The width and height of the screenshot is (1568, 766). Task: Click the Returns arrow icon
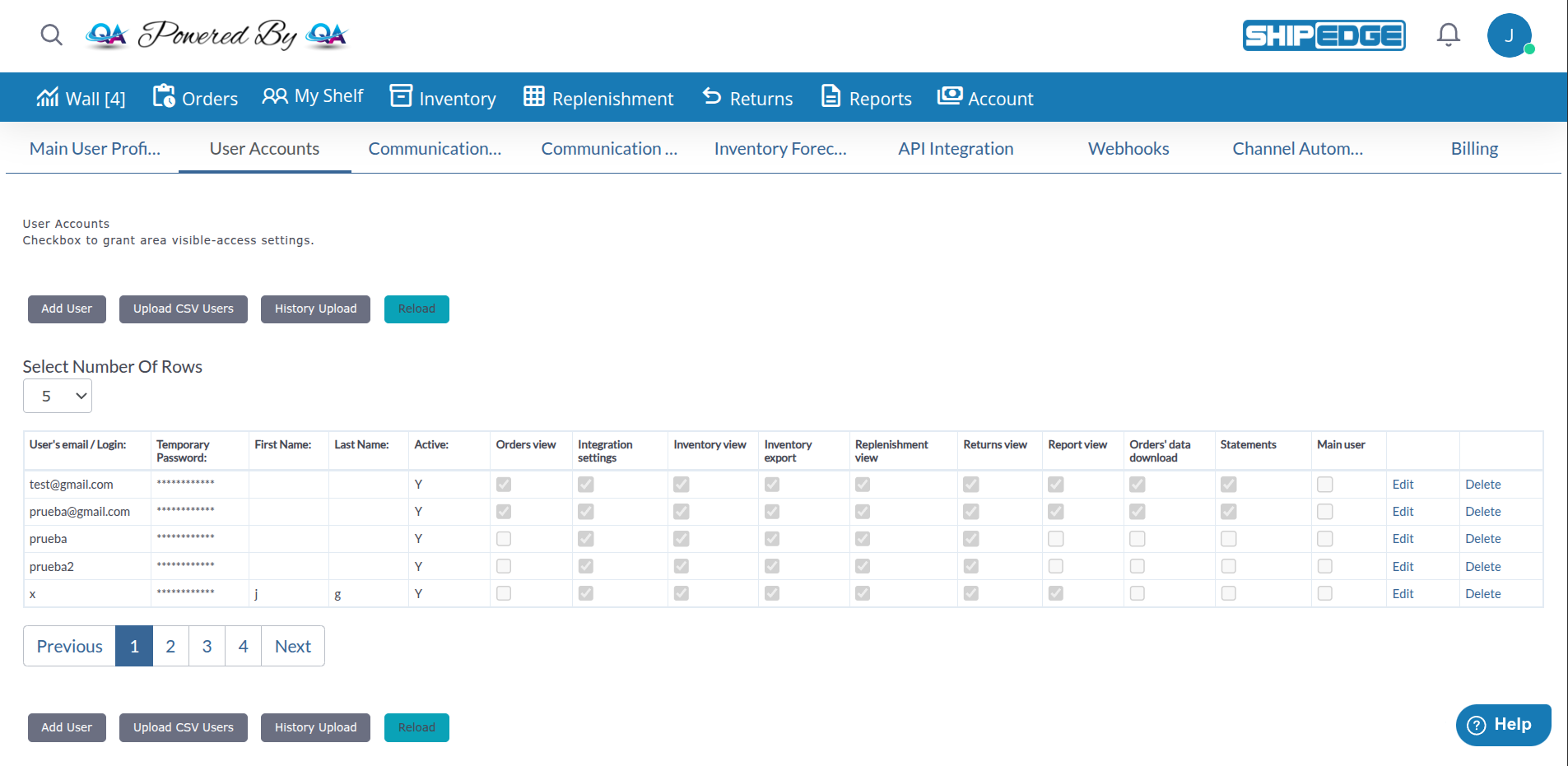pyautogui.click(x=712, y=96)
